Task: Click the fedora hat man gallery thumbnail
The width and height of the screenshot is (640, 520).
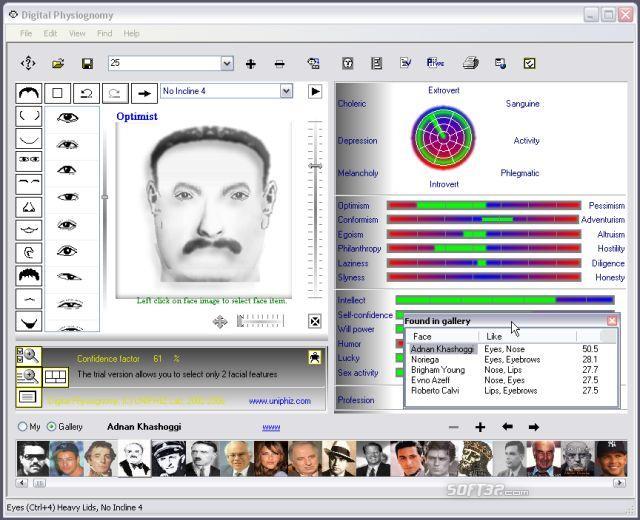Action: tap(338, 459)
